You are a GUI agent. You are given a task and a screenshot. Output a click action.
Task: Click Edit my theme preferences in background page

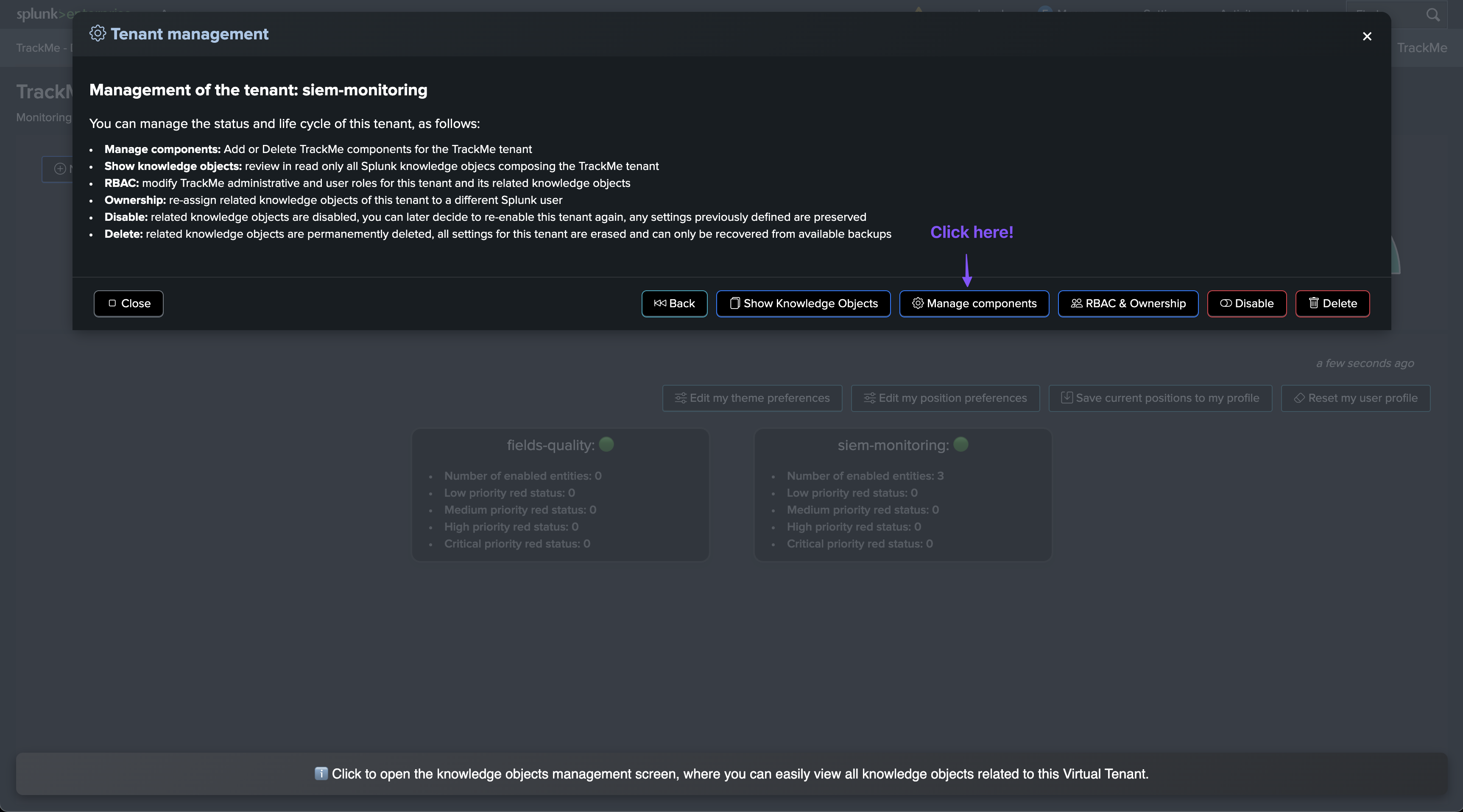click(752, 398)
